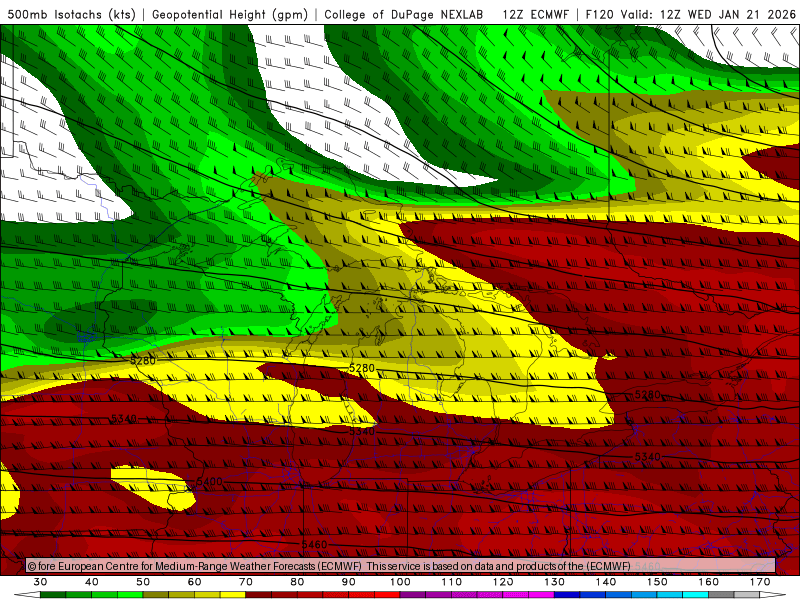The height and width of the screenshot is (600, 800).
Task: Click the 100 value on the isotach scale
Action: [x=400, y=582]
